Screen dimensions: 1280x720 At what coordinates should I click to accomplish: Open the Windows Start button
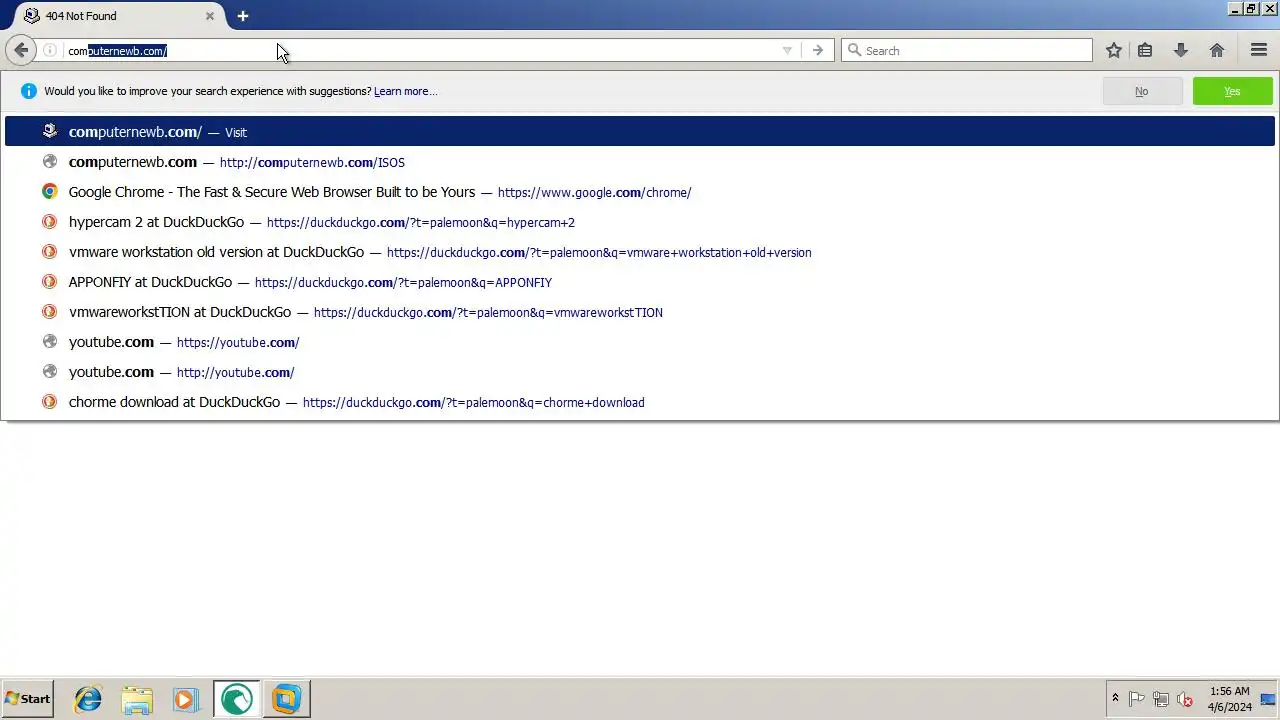tap(28, 699)
